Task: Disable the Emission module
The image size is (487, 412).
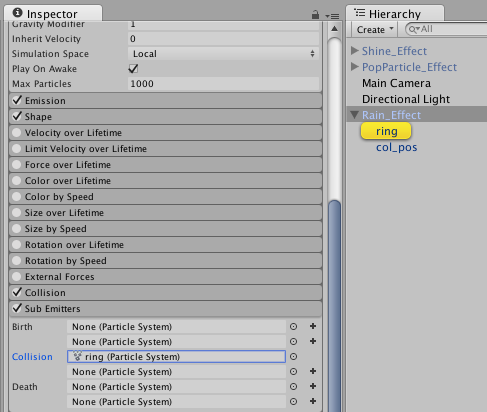Action: coord(17,100)
